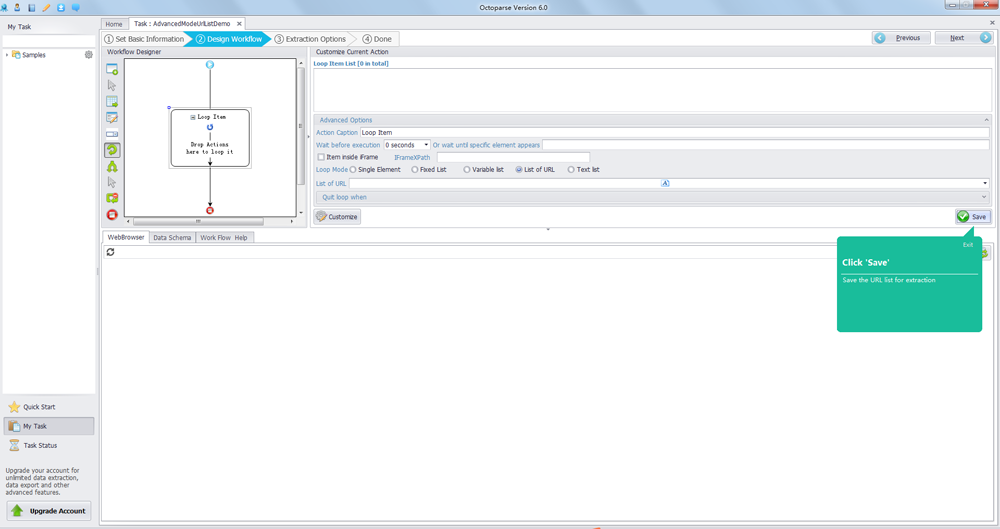Screen dimensions: 1000x529
Task: Click the red stop icon in Workflow Designer toolbar
Action: pos(112,215)
